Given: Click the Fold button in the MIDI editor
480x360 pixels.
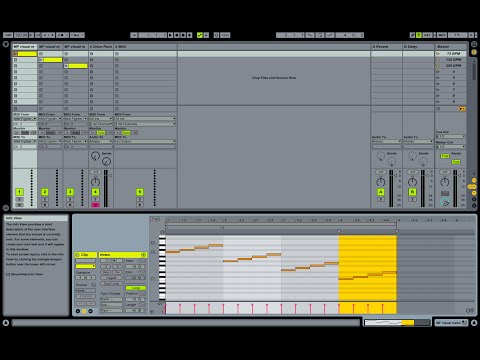Looking at the screenshot, I should click(x=155, y=219).
